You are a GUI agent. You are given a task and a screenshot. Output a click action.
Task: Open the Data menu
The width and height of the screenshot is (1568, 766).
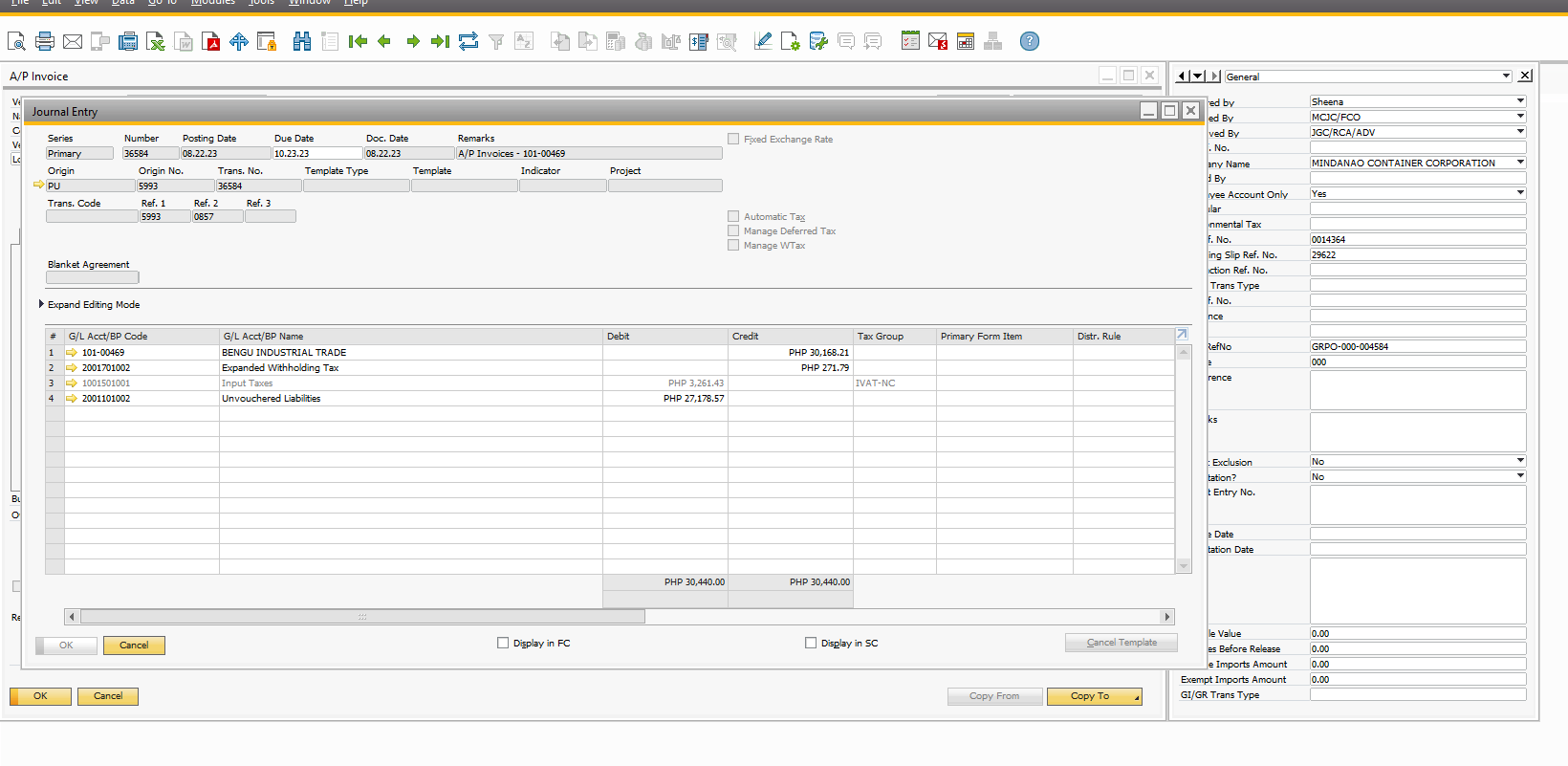(x=123, y=3)
